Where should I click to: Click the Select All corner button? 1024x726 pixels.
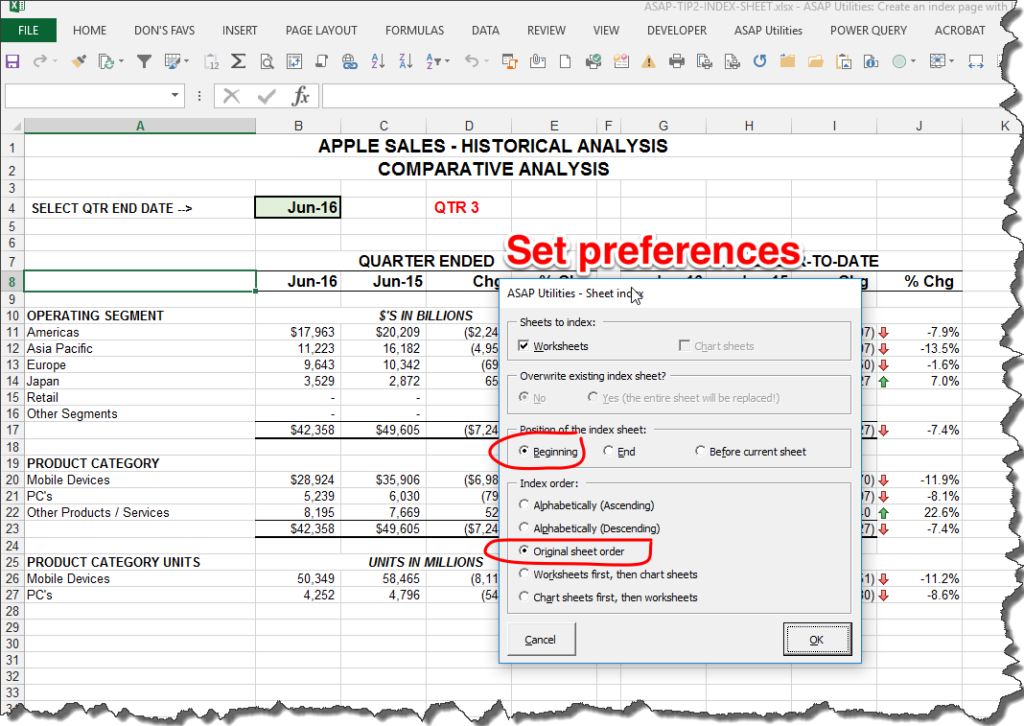[x=12, y=125]
